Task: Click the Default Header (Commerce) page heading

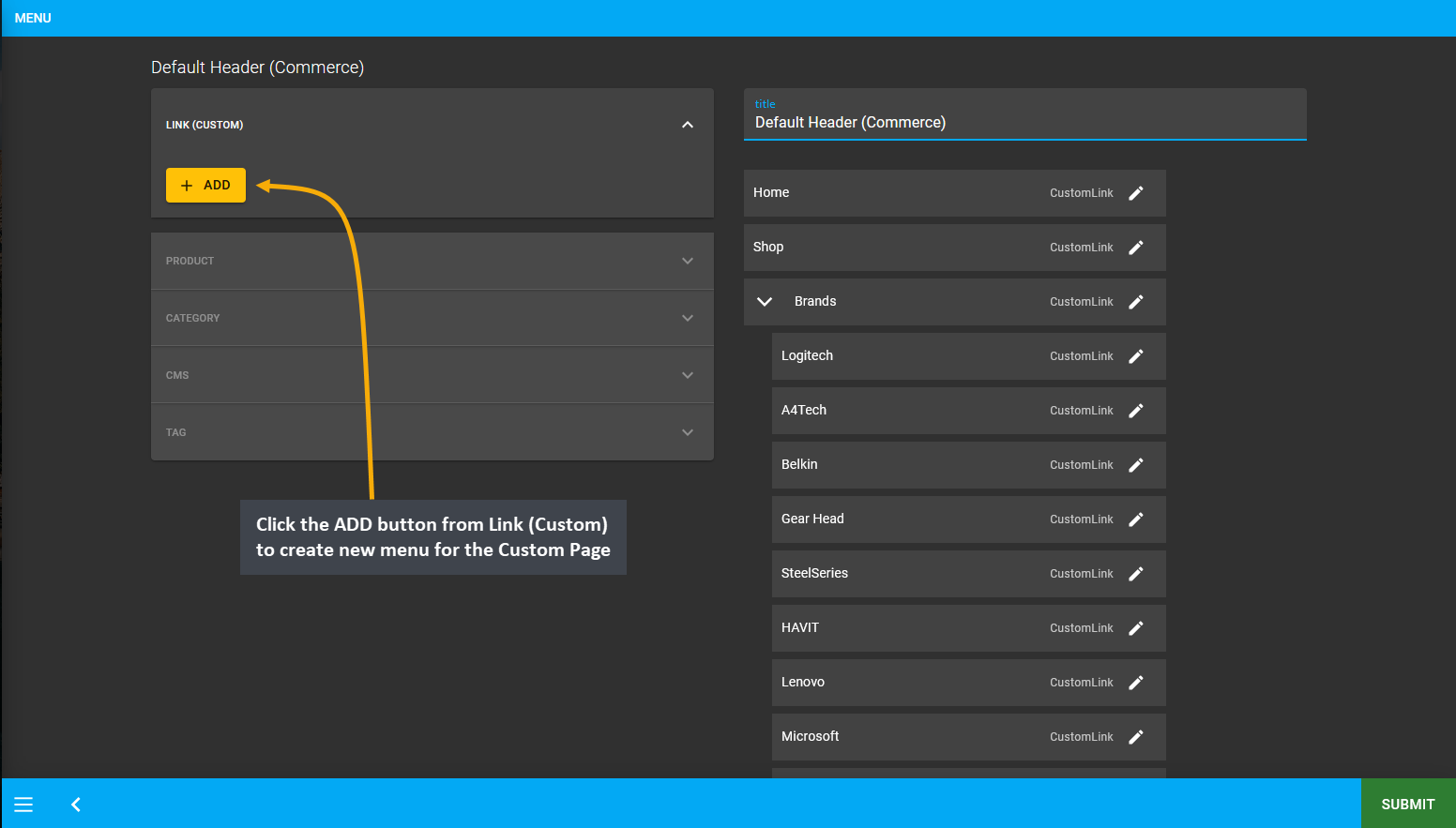Action: click(x=257, y=68)
